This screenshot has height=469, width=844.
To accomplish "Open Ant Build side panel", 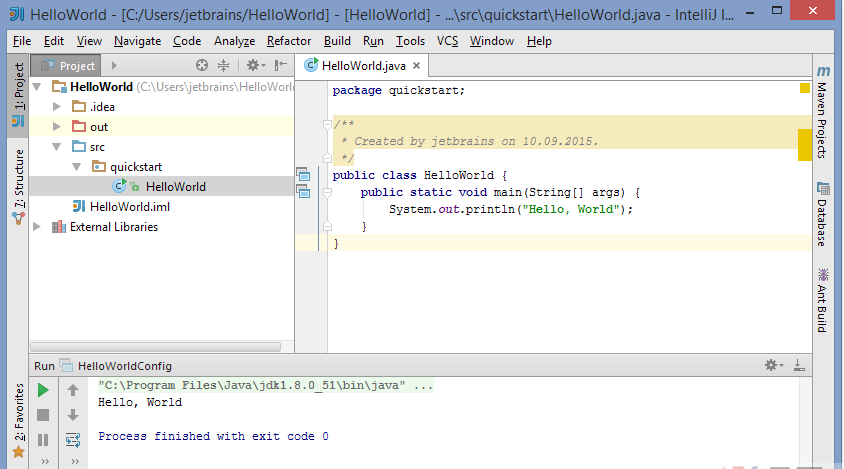I will tap(822, 300).
